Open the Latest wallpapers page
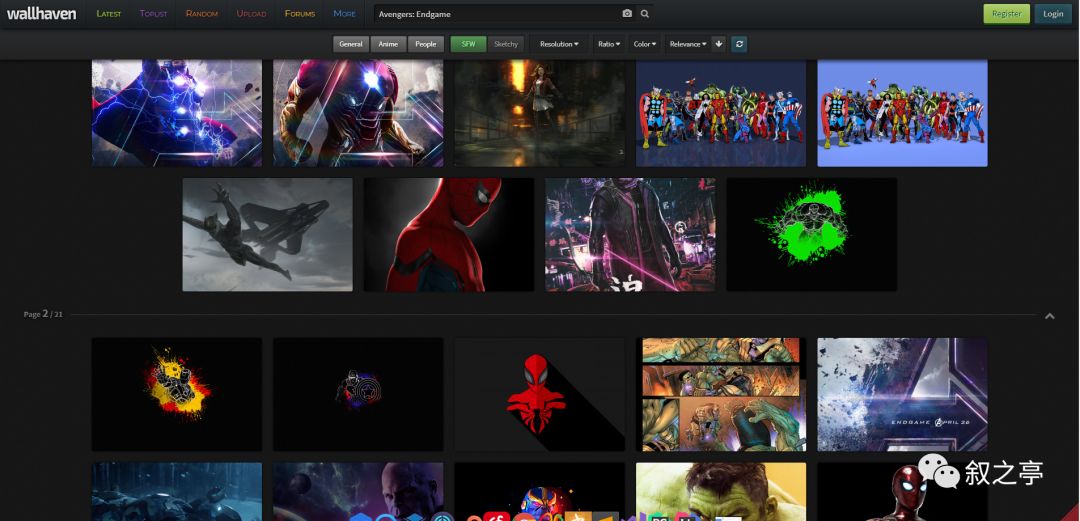 point(109,14)
